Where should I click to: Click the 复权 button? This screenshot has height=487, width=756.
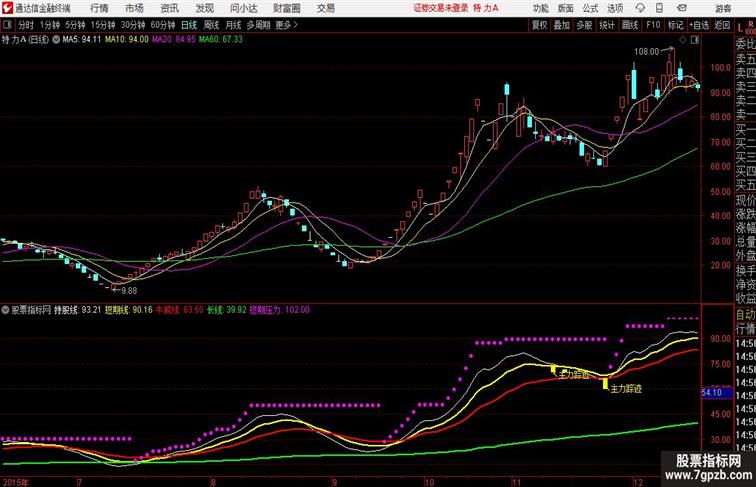pos(540,25)
